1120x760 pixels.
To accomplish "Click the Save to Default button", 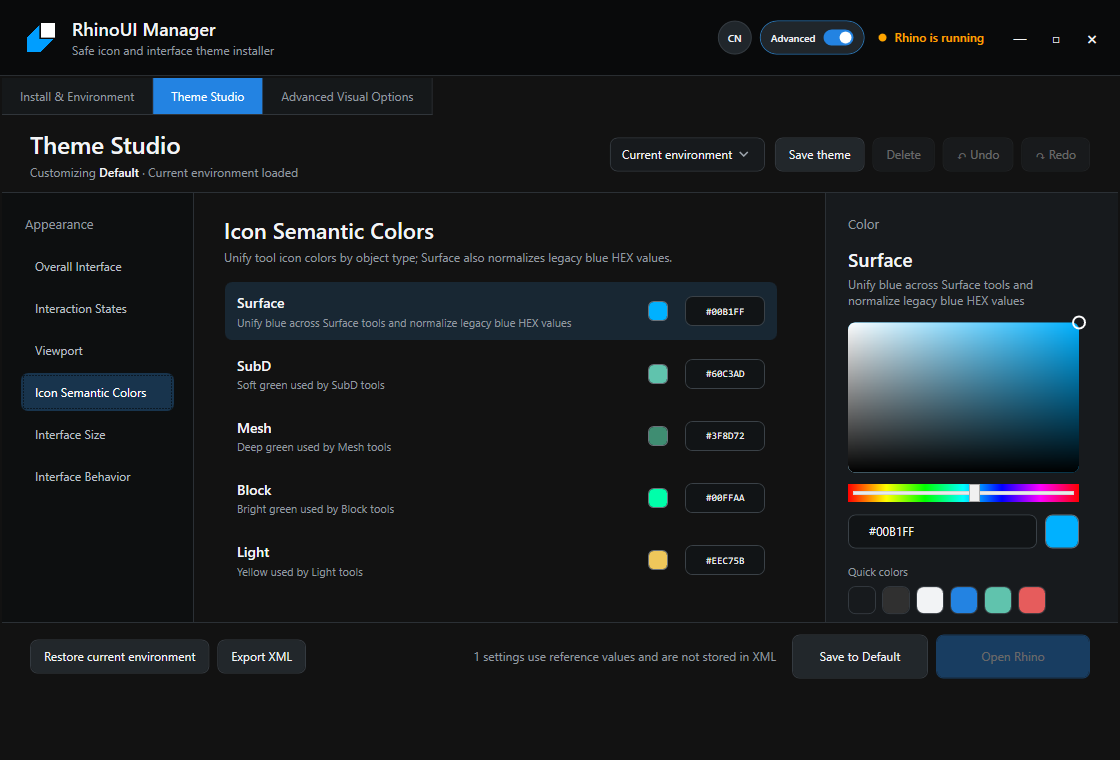I will [859, 656].
